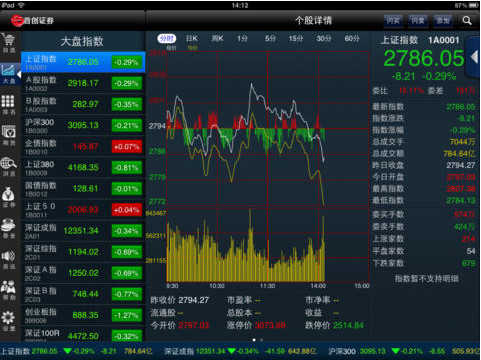Open the money bag icon in sidebar

9,197
